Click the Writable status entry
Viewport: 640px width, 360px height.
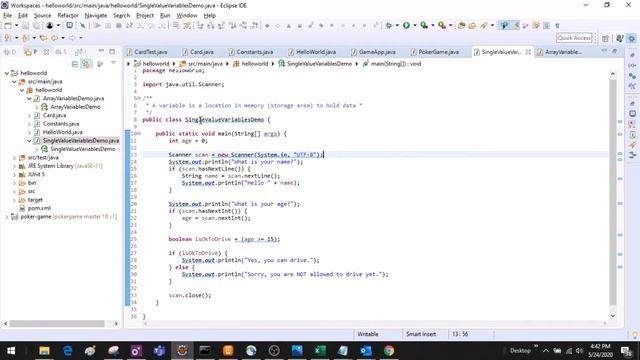point(368,334)
